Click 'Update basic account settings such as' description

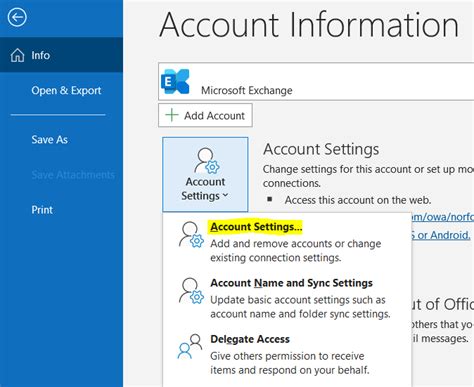(298, 300)
